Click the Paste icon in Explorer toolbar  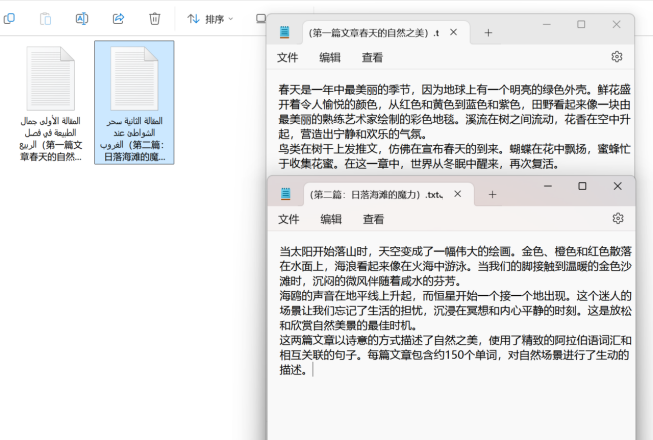(x=45, y=19)
